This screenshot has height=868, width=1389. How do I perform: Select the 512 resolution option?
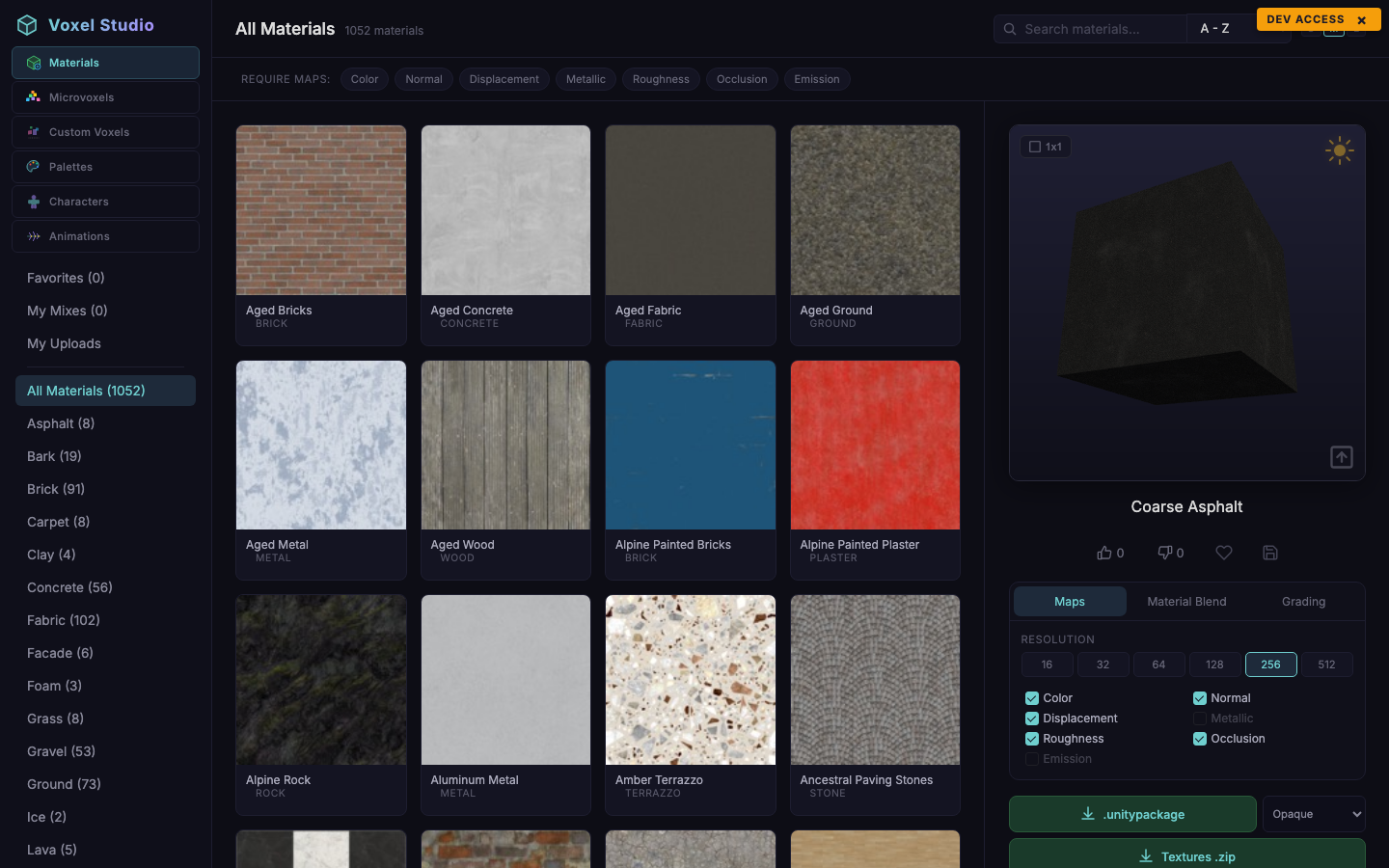pos(1327,665)
